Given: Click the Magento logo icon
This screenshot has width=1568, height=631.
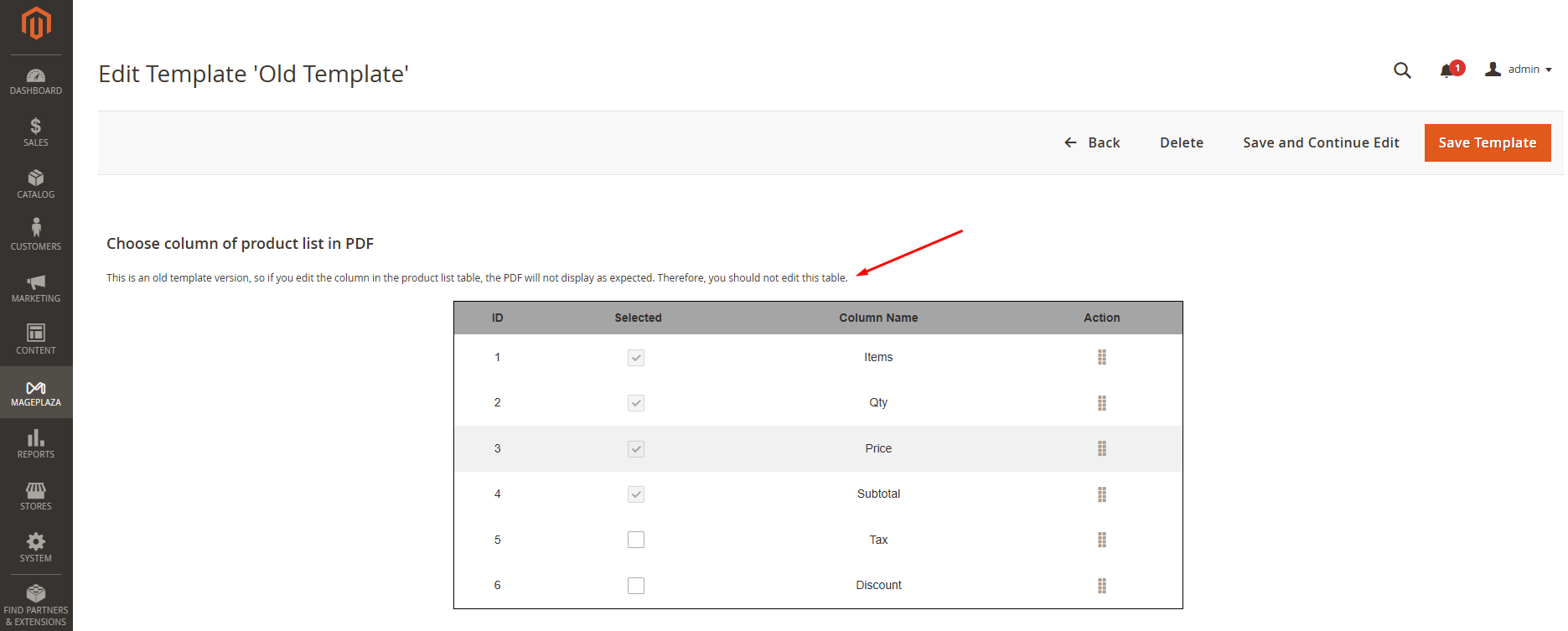Looking at the screenshot, I should click(36, 23).
